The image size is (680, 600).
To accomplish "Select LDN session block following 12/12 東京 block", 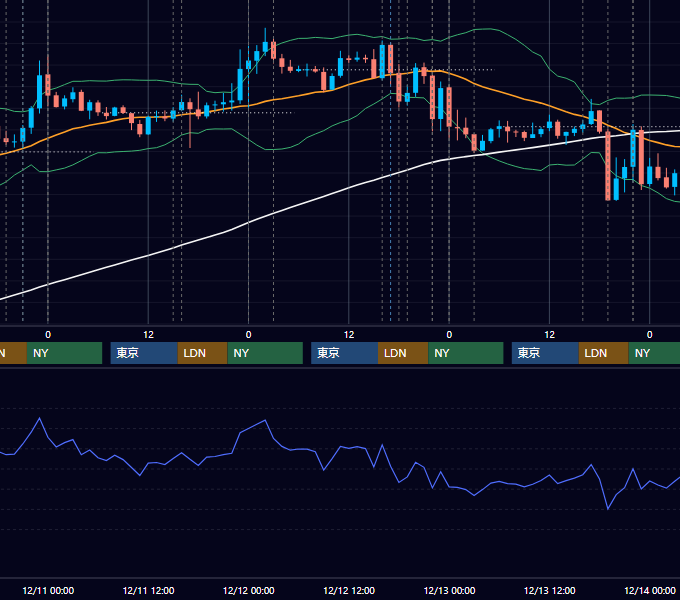I will tap(403, 353).
